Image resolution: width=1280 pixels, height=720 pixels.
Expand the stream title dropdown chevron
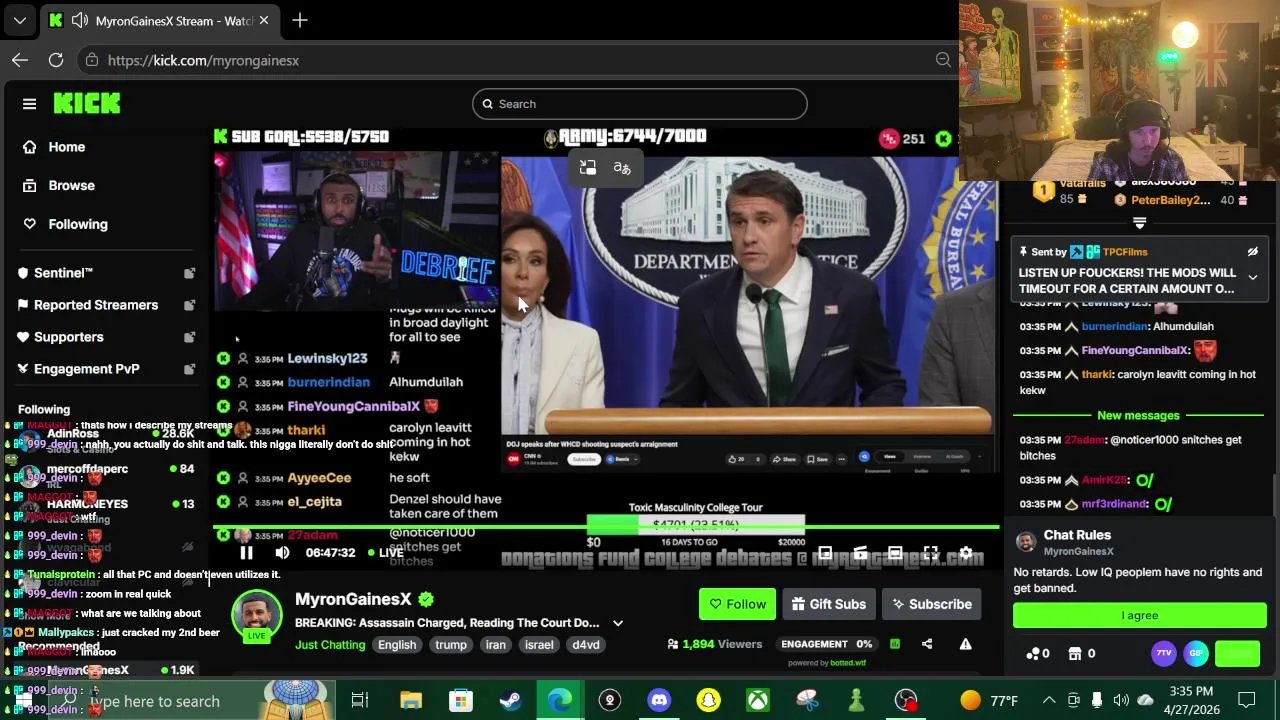(x=618, y=623)
